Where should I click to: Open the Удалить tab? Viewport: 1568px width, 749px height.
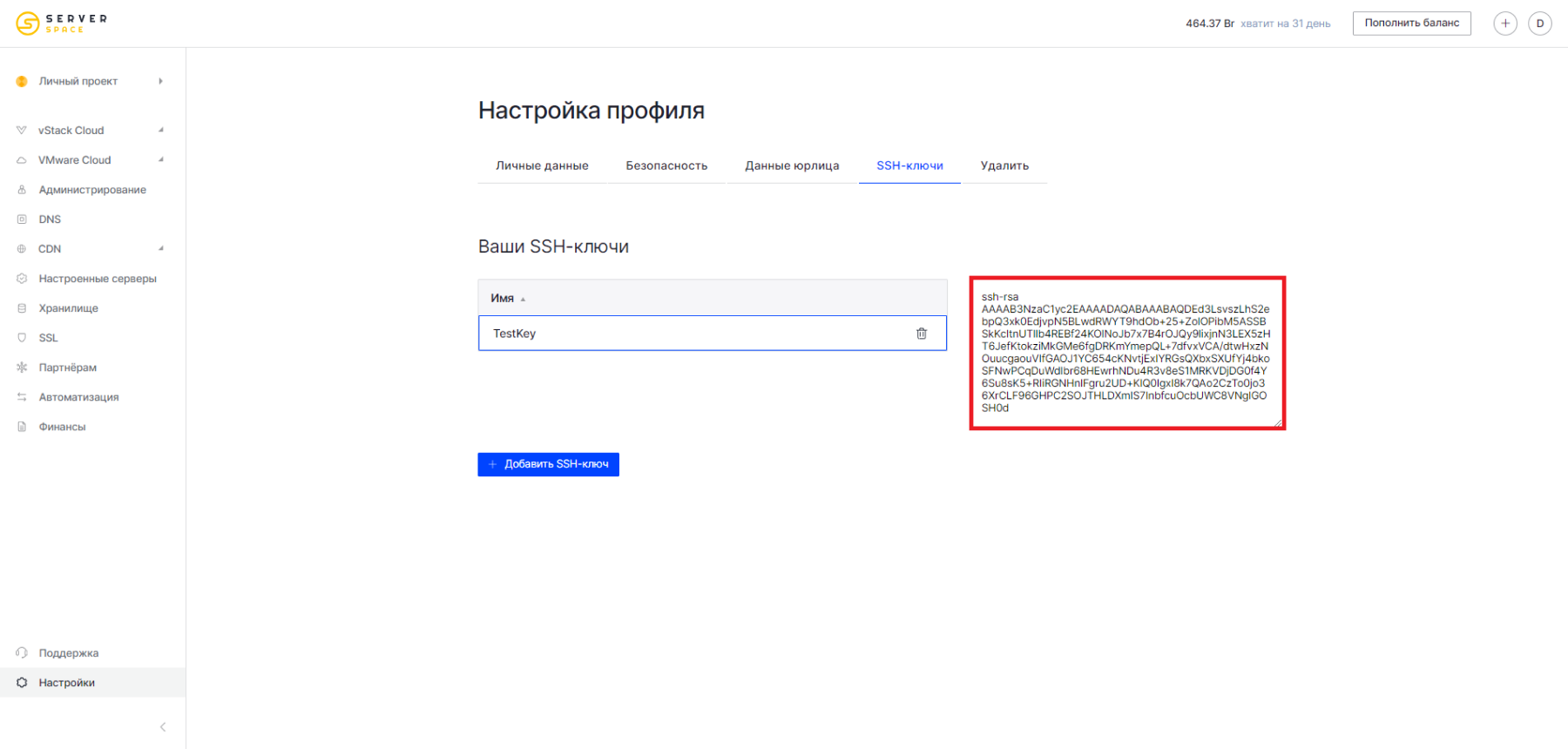[x=1004, y=165]
